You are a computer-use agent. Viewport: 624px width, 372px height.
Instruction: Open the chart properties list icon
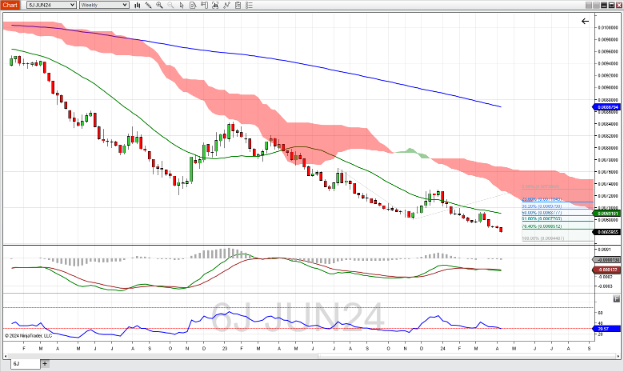(249, 5)
